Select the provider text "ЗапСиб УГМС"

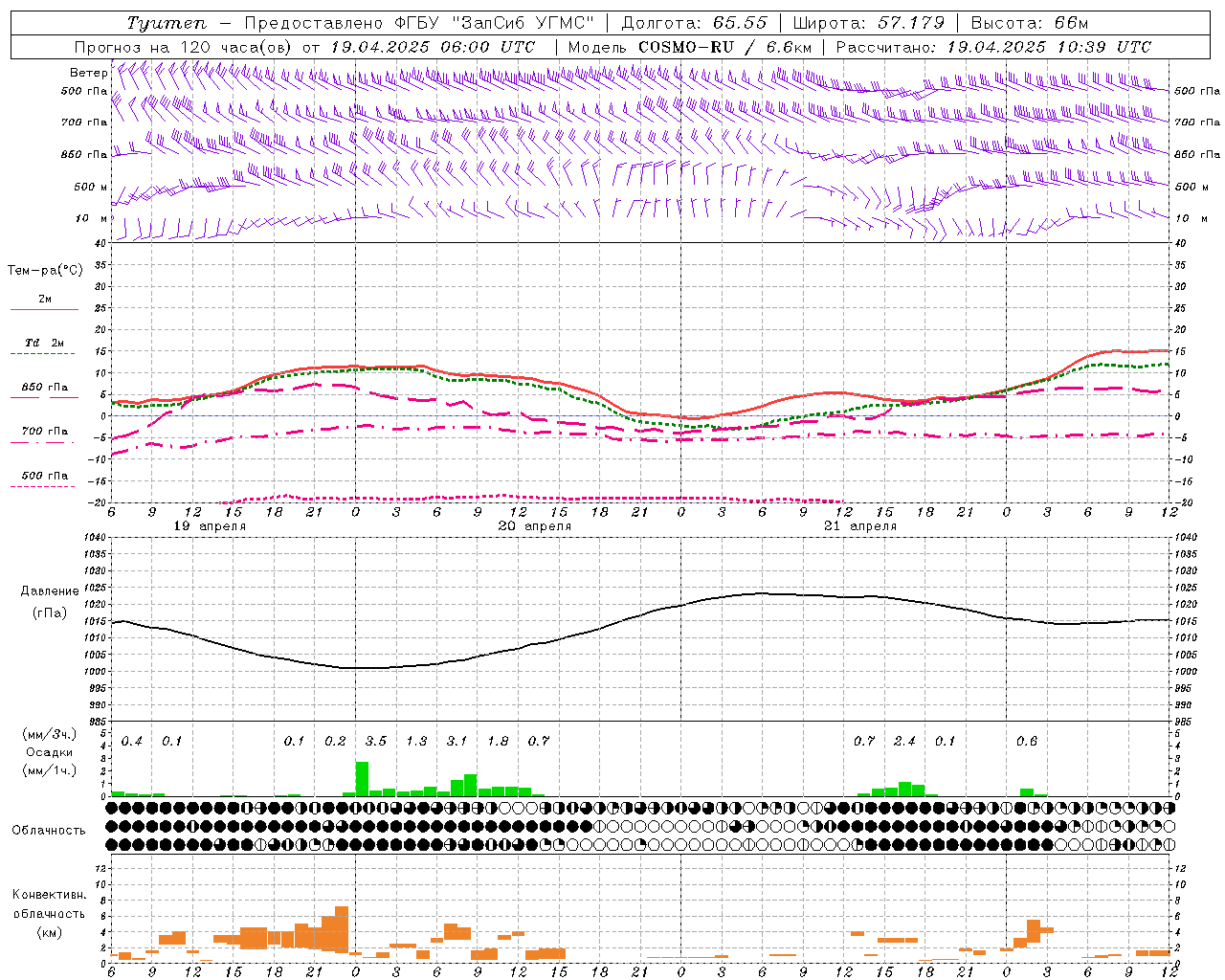(x=524, y=23)
